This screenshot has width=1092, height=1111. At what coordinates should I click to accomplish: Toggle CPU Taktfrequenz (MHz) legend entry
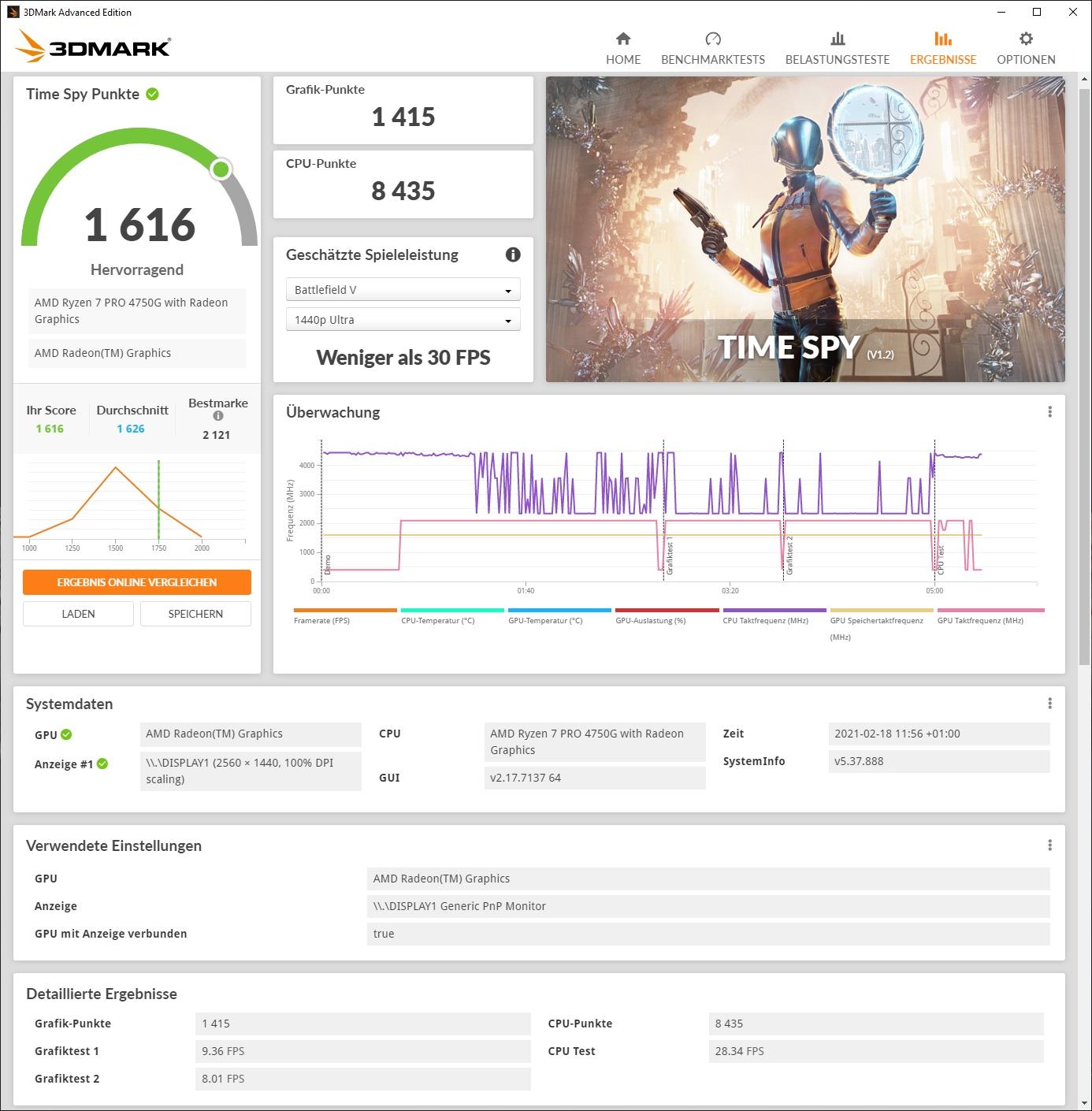pyautogui.click(x=774, y=616)
